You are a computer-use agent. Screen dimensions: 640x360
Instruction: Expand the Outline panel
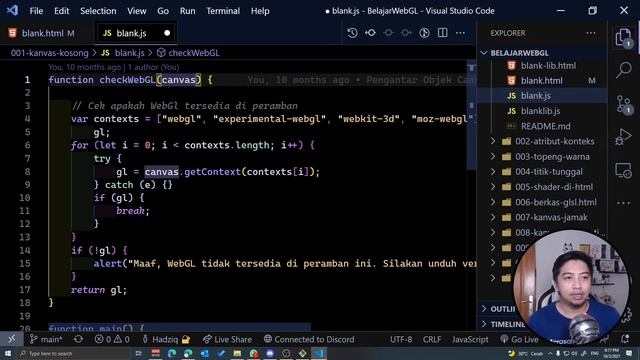499,309
